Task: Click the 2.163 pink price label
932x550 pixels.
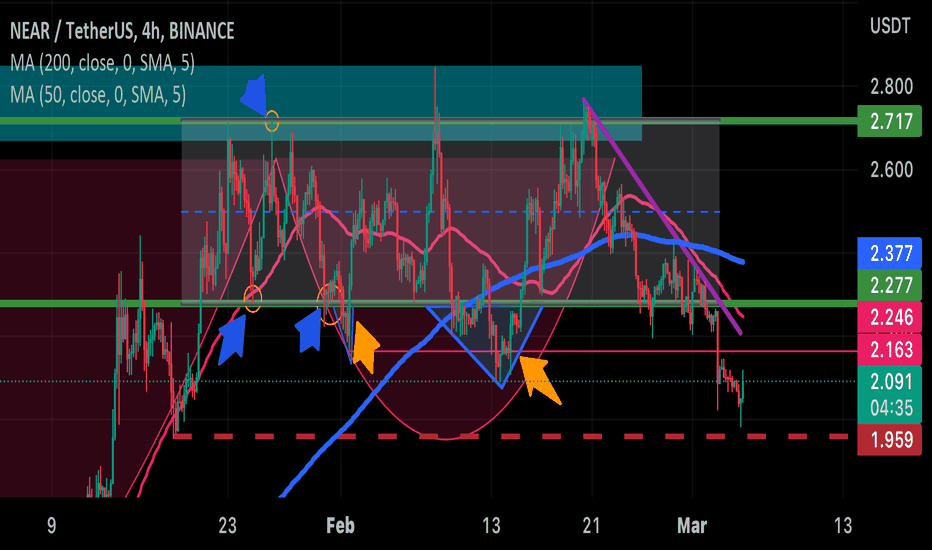Action: [x=889, y=349]
